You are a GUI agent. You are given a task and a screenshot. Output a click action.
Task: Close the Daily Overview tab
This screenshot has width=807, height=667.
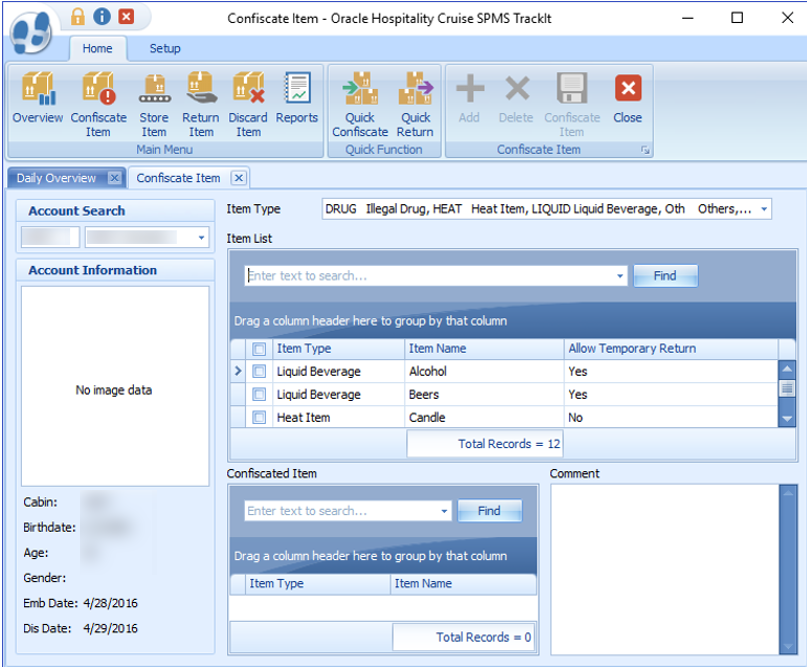coord(114,178)
